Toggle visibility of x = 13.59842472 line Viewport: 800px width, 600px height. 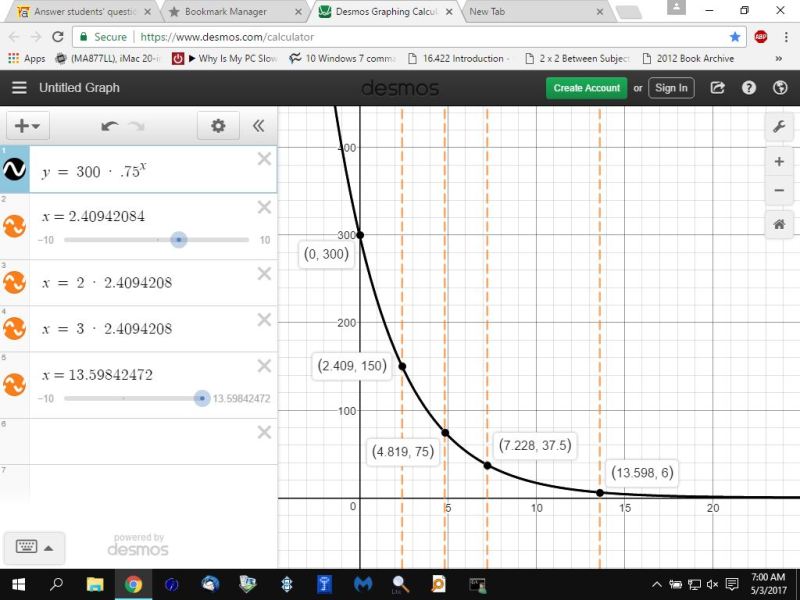[x=14, y=385]
